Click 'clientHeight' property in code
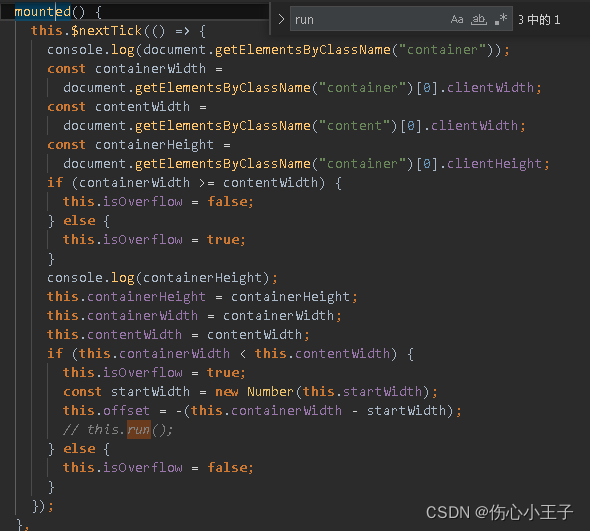 click(494, 164)
